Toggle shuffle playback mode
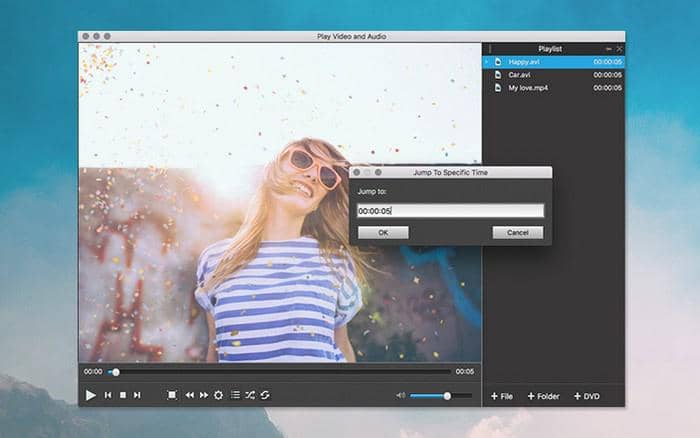This screenshot has height=438, width=700. 250,395
